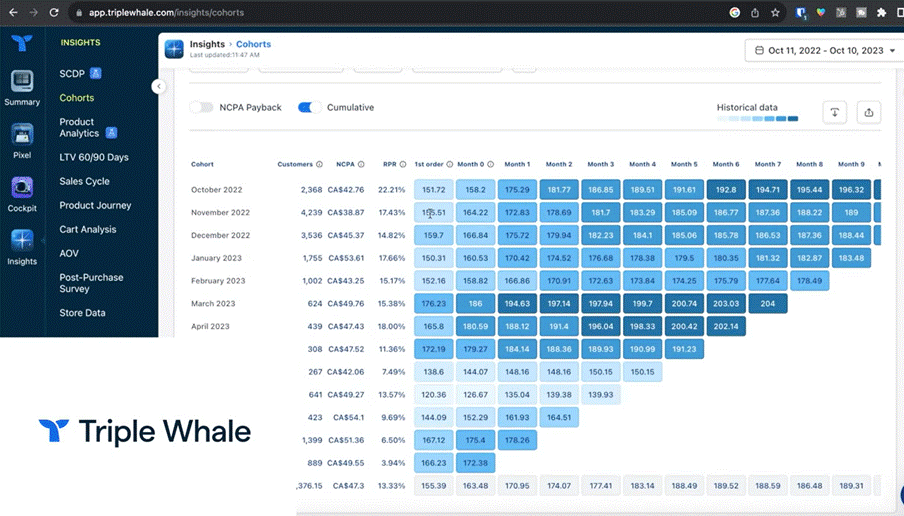
Task: Click the Historical data color legend
Action: point(757,118)
